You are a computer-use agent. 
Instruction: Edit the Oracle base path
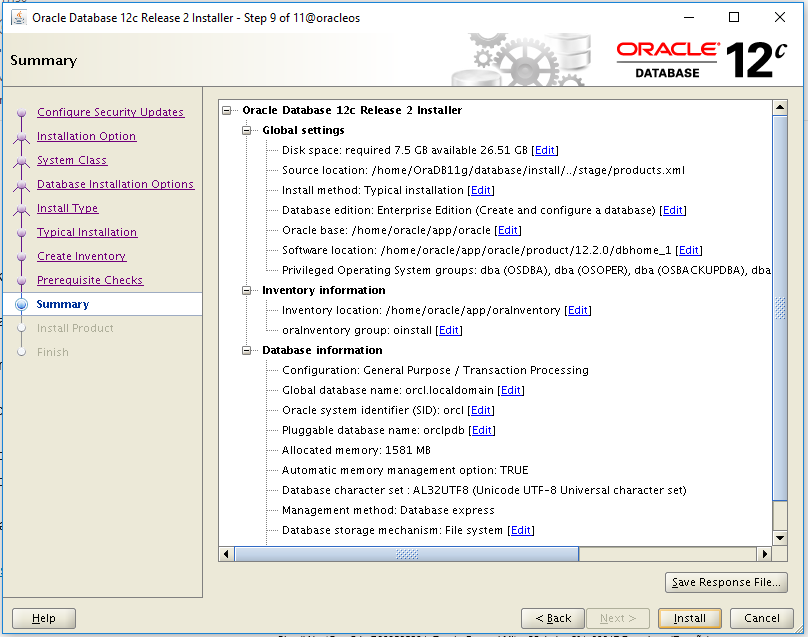pos(508,230)
